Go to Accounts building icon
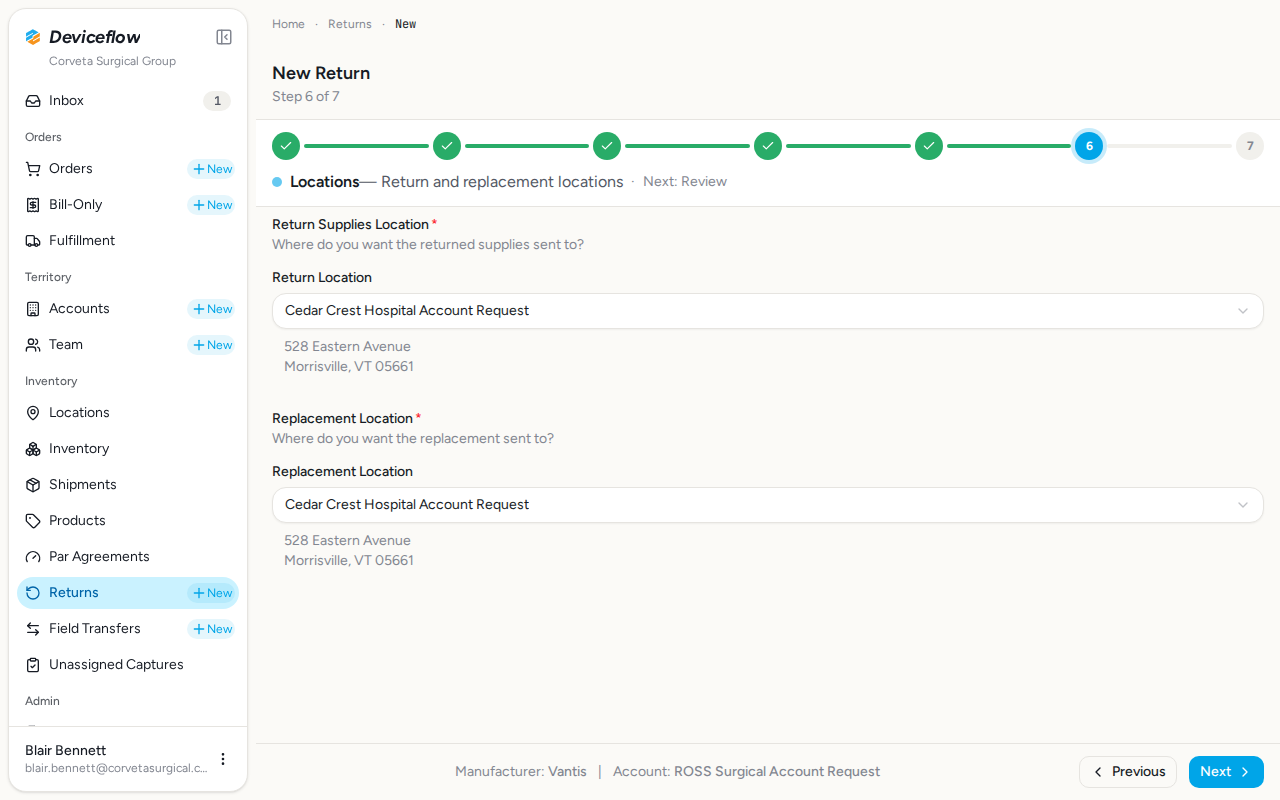Viewport: 1280px width, 800px height. point(33,309)
